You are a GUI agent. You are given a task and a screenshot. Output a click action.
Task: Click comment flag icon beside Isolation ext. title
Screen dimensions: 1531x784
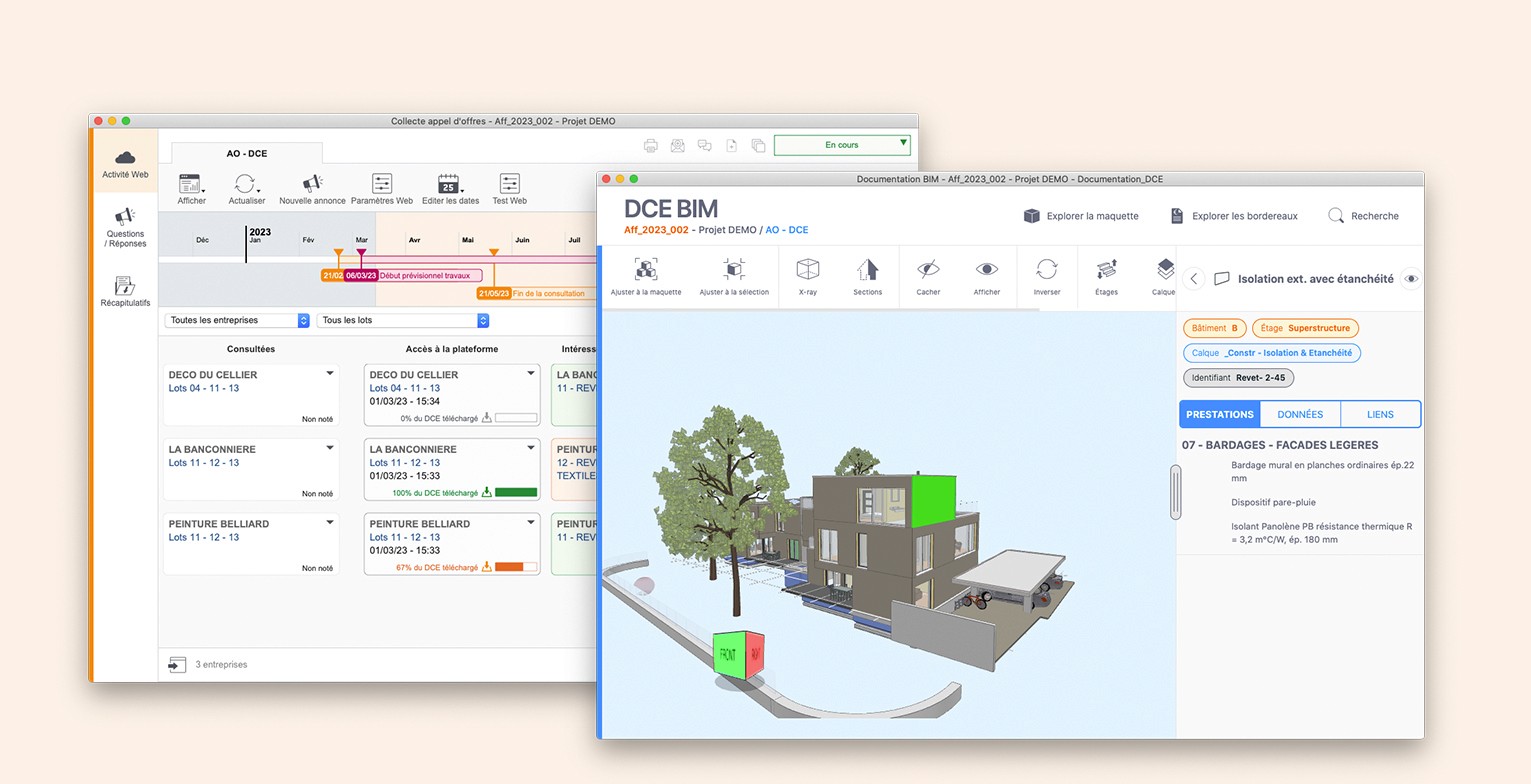coord(1221,279)
